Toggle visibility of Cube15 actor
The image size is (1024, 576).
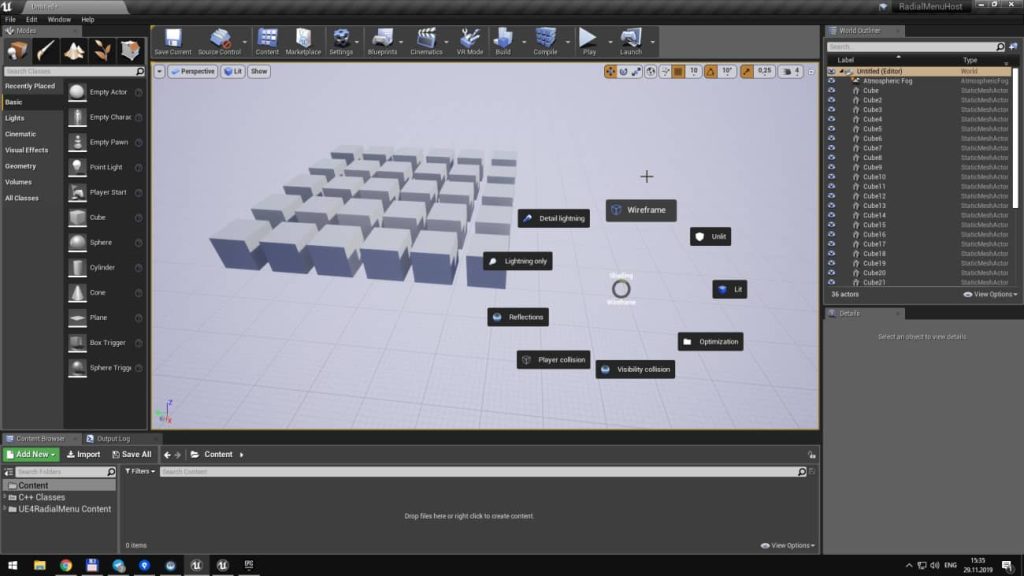[x=831, y=225]
